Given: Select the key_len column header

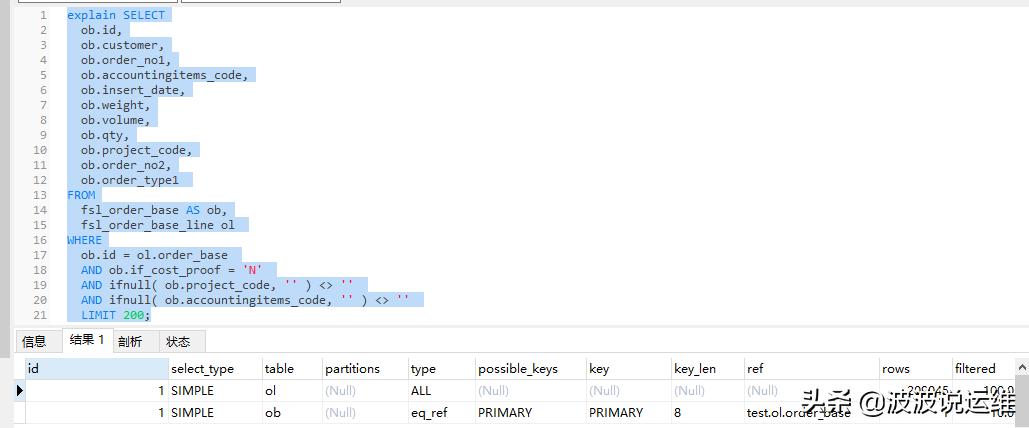Looking at the screenshot, I should click(x=707, y=368).
